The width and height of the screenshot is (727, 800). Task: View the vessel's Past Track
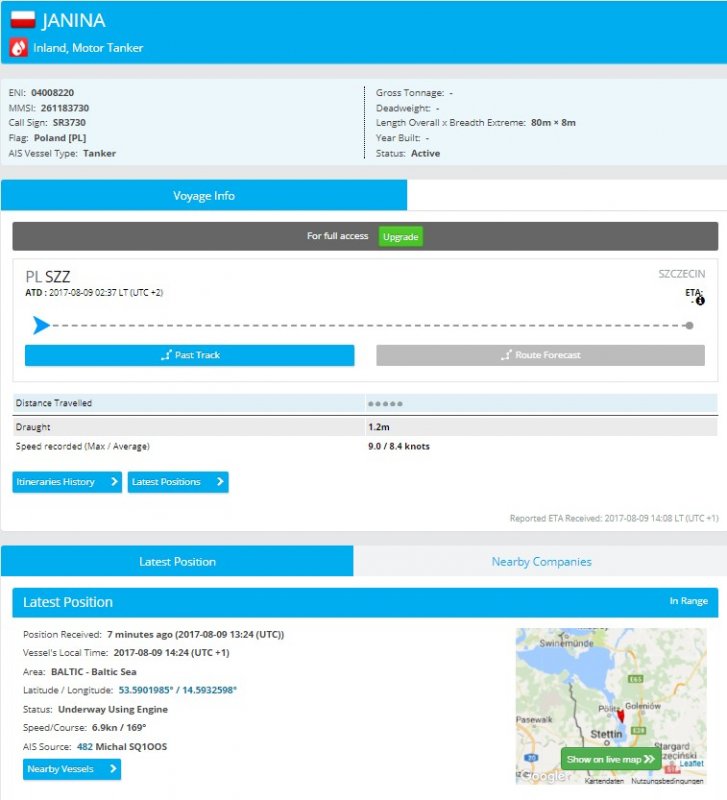(190, 355)
